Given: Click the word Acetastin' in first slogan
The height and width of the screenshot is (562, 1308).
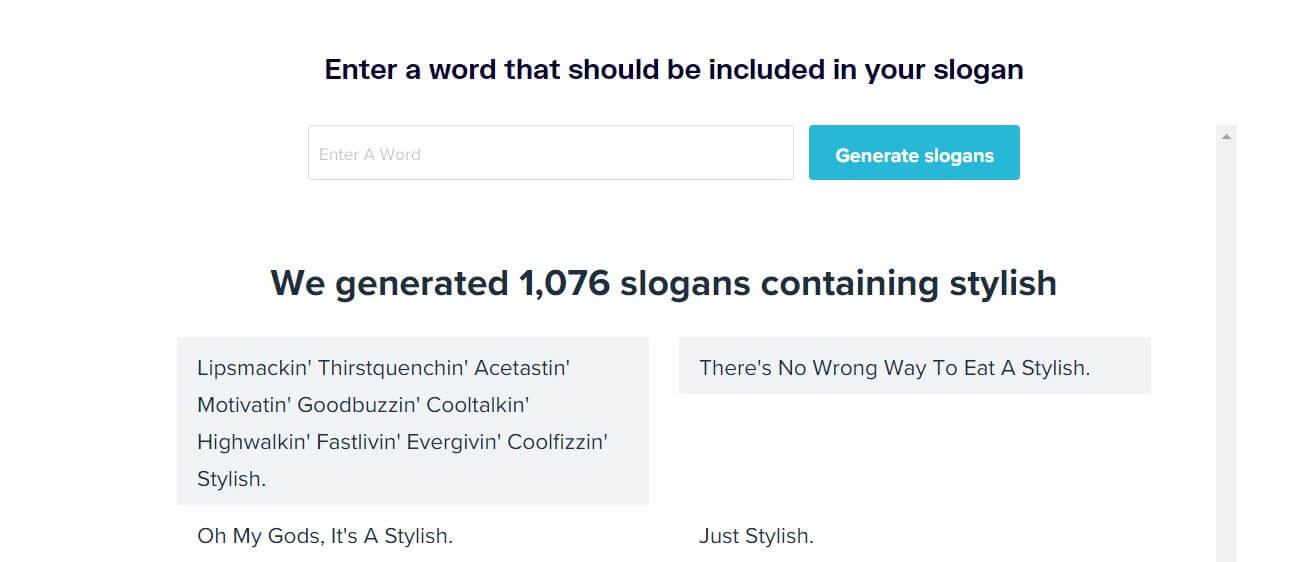Looking at the screenshot, I should point(522,368).
